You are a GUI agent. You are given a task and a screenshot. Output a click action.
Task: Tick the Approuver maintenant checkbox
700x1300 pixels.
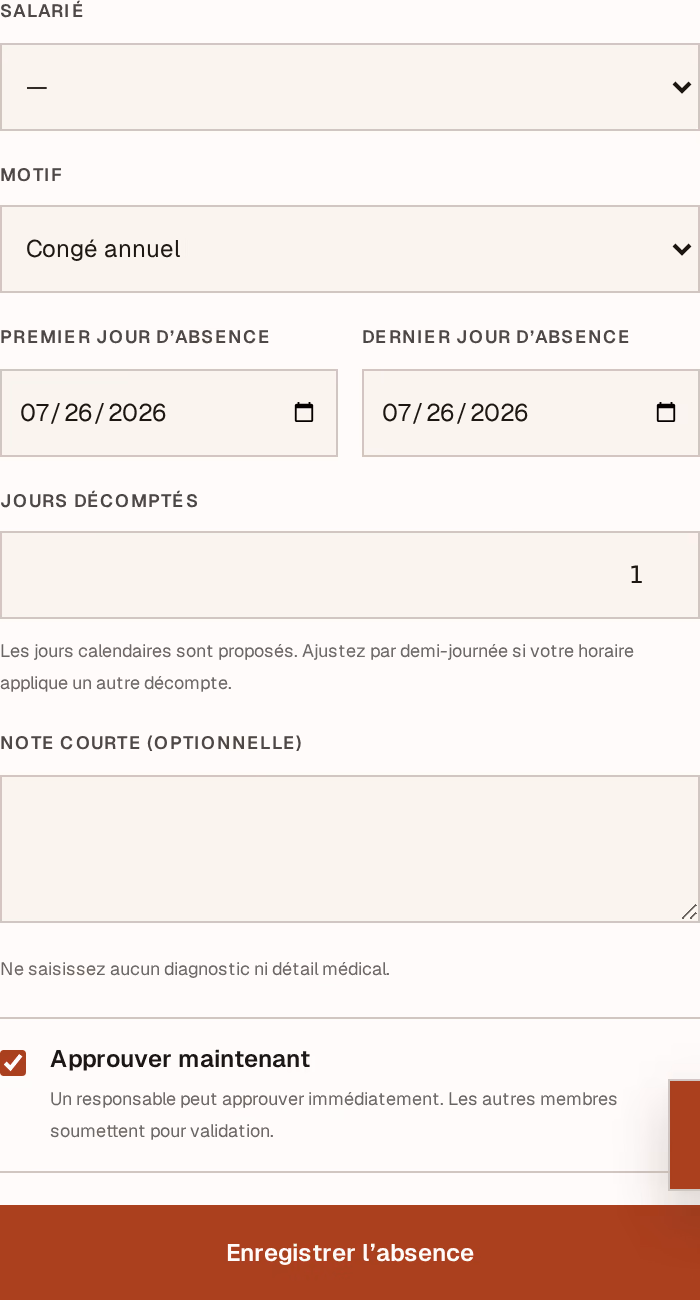[x=13, y=1063]
